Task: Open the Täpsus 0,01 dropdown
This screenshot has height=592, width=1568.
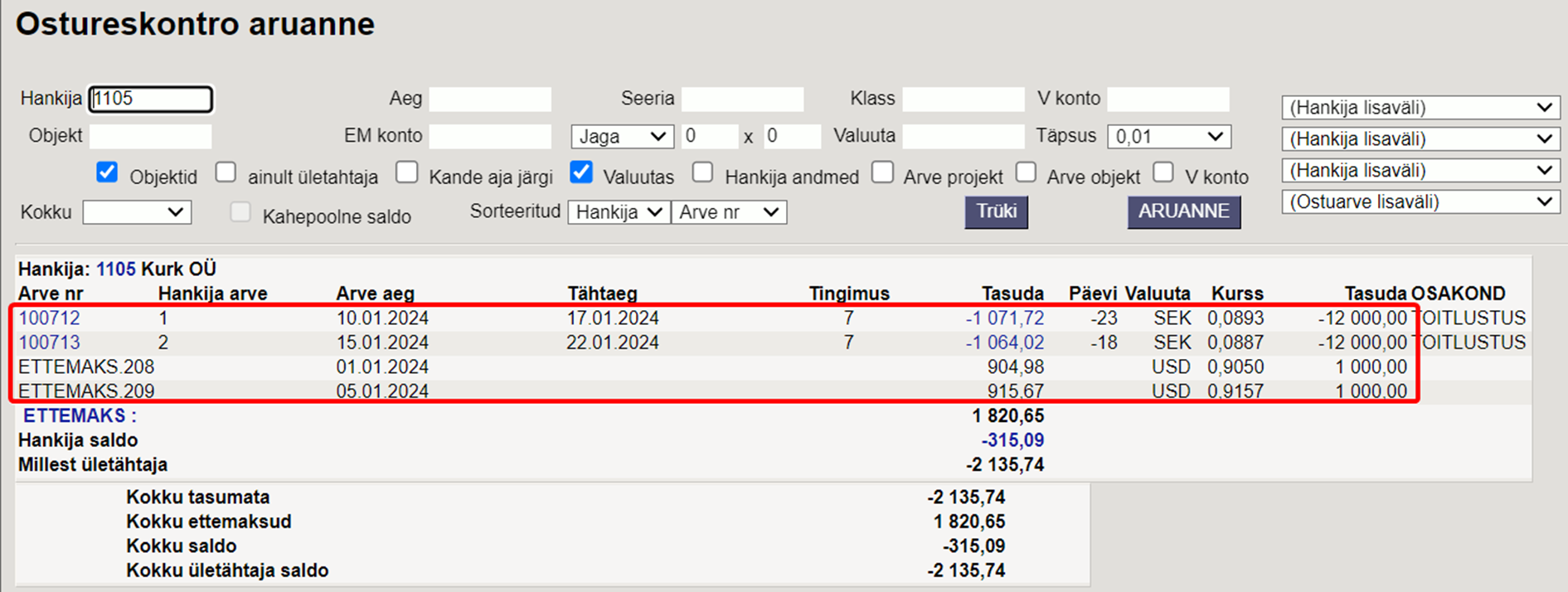Action: 1168,137
